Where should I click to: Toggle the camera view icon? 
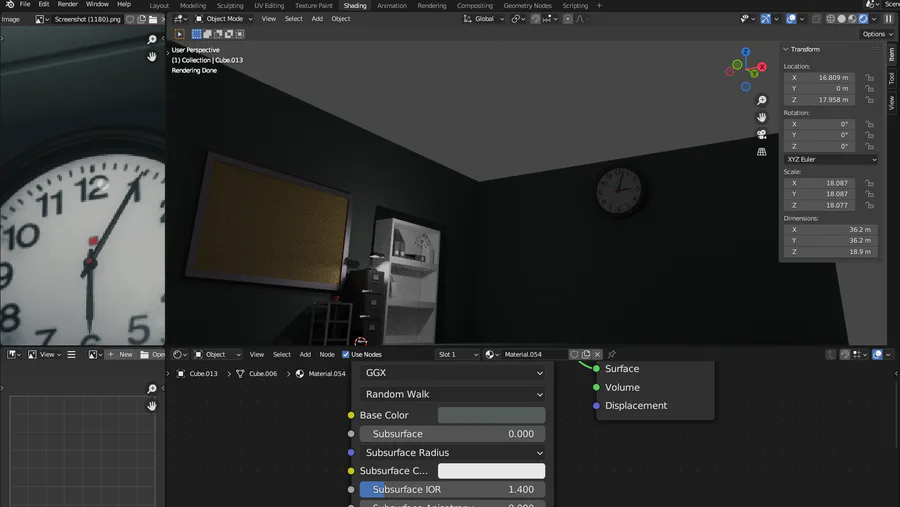[762, 134]
